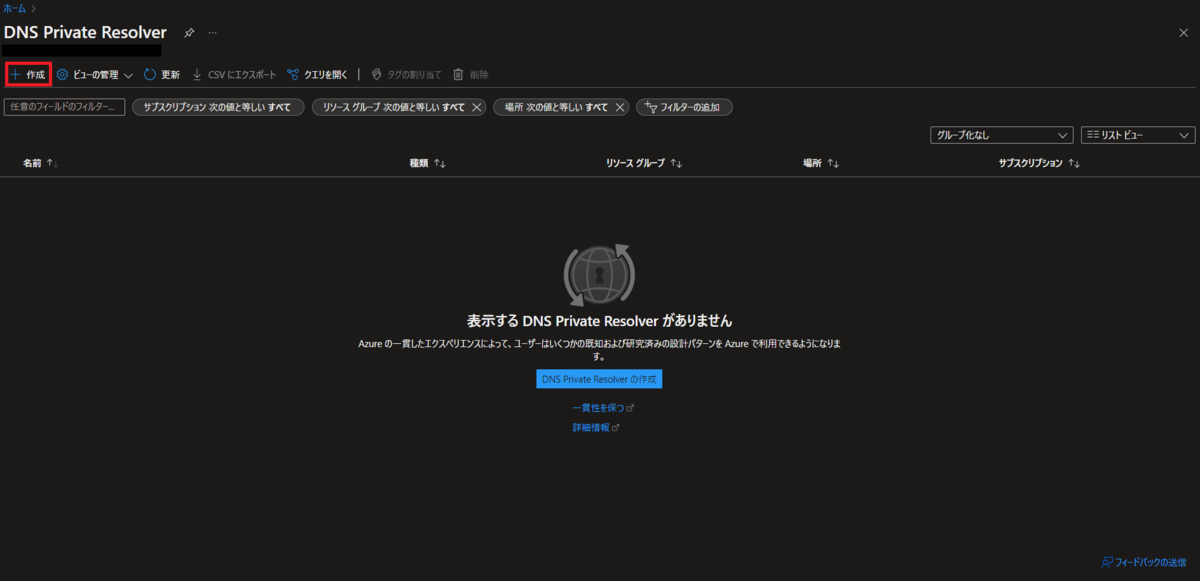Remove the 場所 filter with X

pyautogui.click(x=620, y=107)
